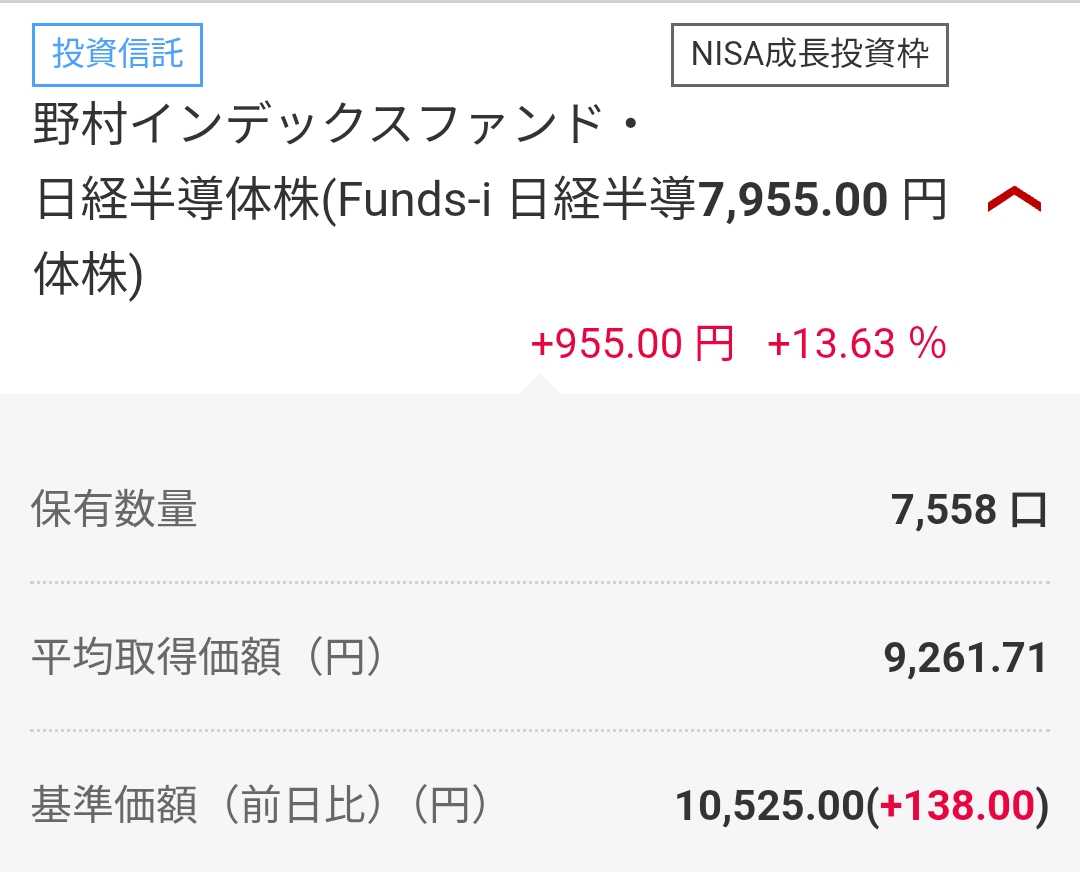Screen dimensions: 1080x872
Task: Select the 保有数量 row label
Action: [114, 510]
